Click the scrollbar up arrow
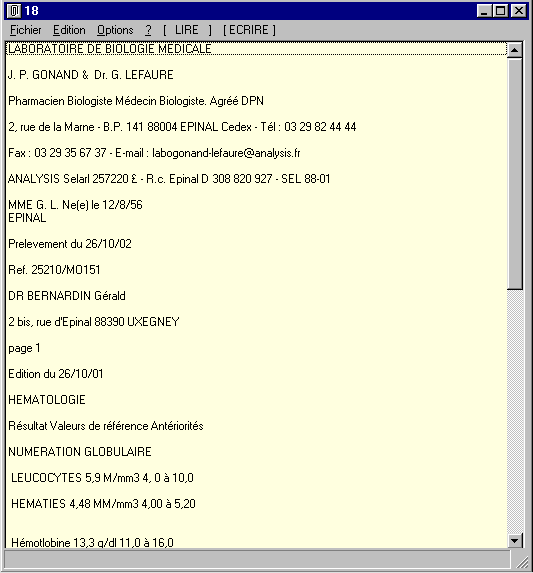533x573 pixels. 515,50
